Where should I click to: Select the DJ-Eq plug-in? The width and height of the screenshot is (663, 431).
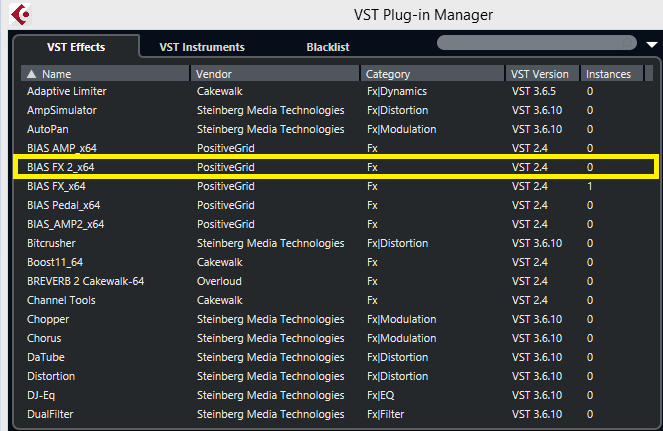336,395
